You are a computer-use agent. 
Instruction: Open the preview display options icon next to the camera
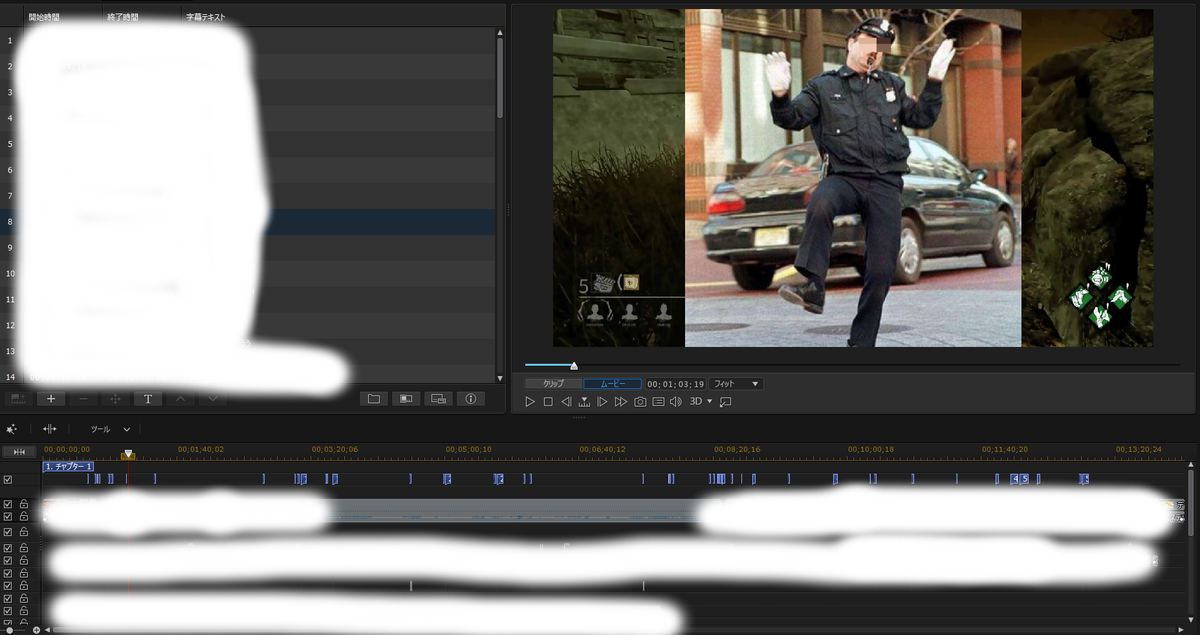pos(658,401)
